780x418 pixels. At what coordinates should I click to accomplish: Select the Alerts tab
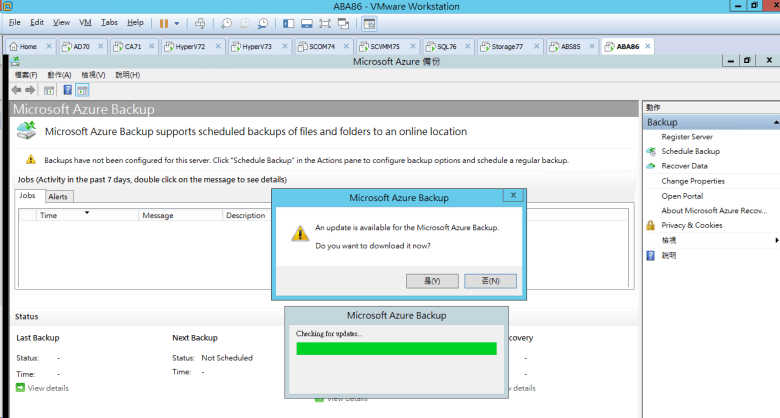pos(58,197)
